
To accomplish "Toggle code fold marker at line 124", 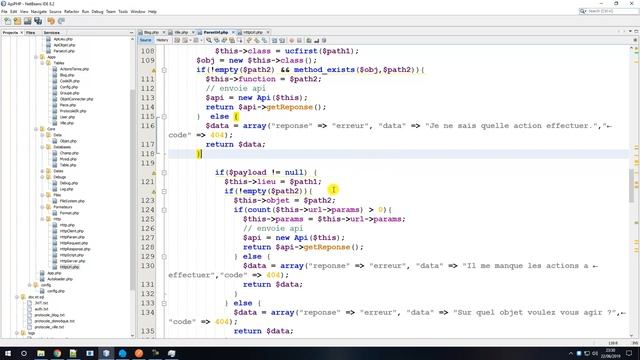I will 164,210.
